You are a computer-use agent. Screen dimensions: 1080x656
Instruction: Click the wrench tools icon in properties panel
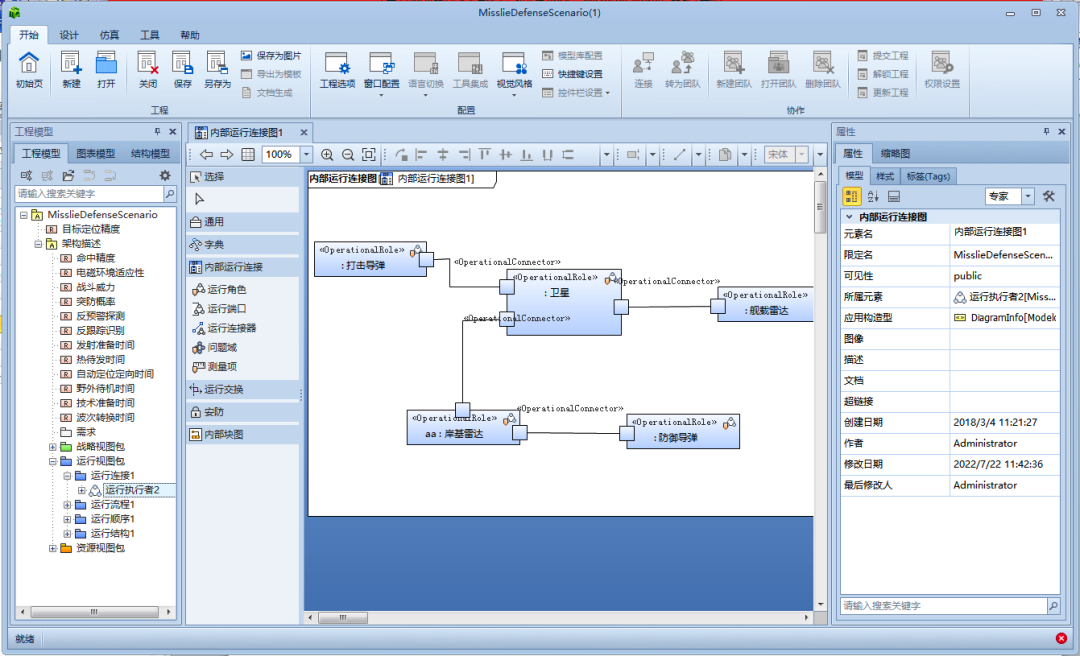tap(1048, 196)
